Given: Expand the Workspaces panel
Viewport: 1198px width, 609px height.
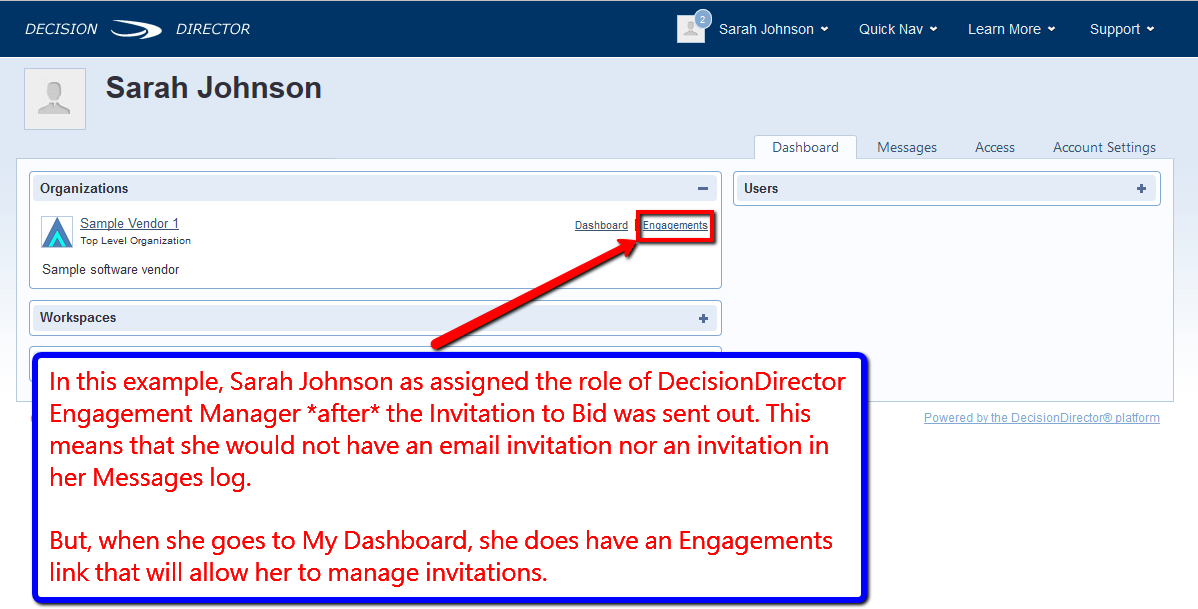Looking at the screenshot, I should pyautogui.click(x=703, y=318).
